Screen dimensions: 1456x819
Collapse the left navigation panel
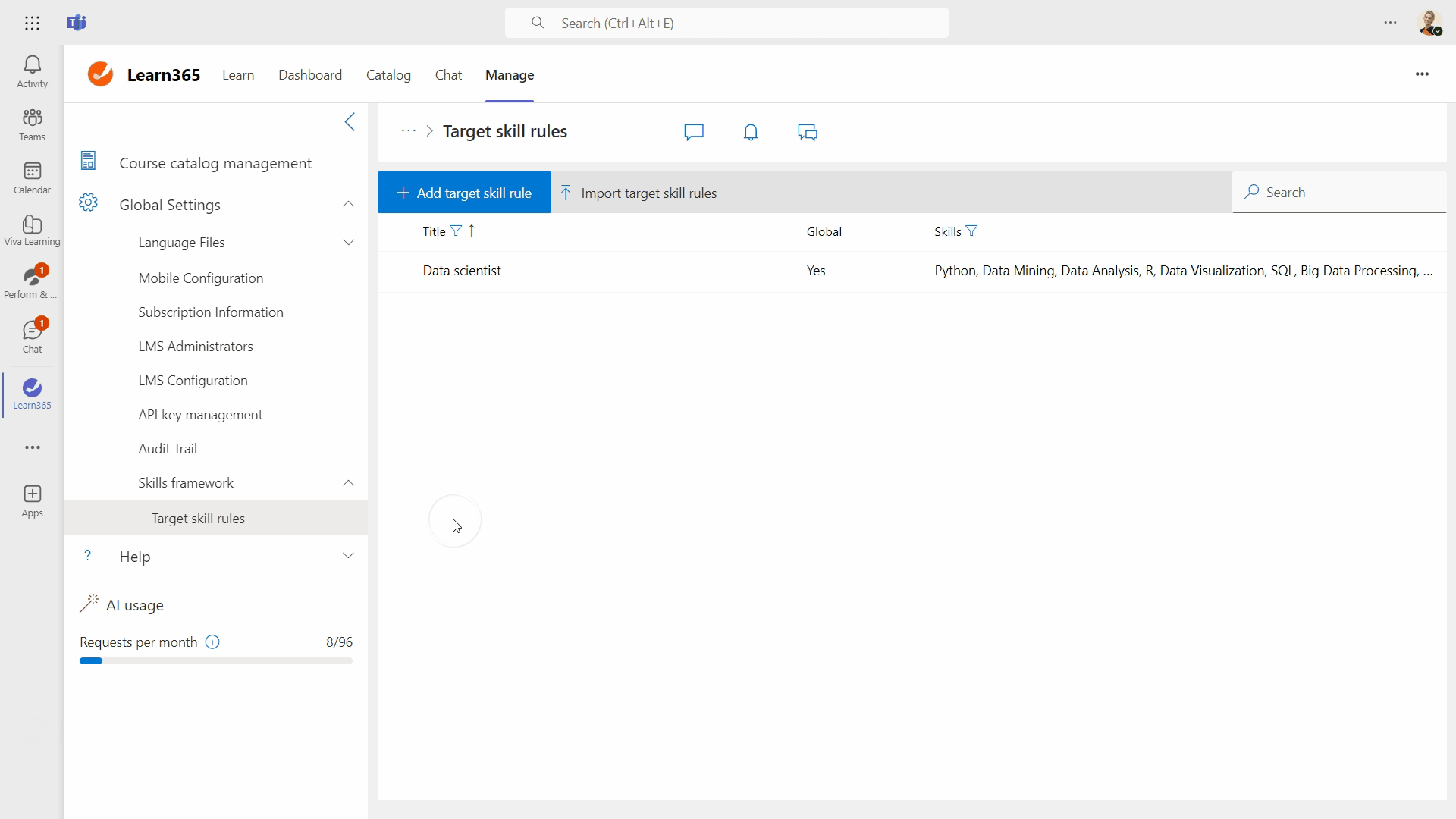[x=350, y=121]
